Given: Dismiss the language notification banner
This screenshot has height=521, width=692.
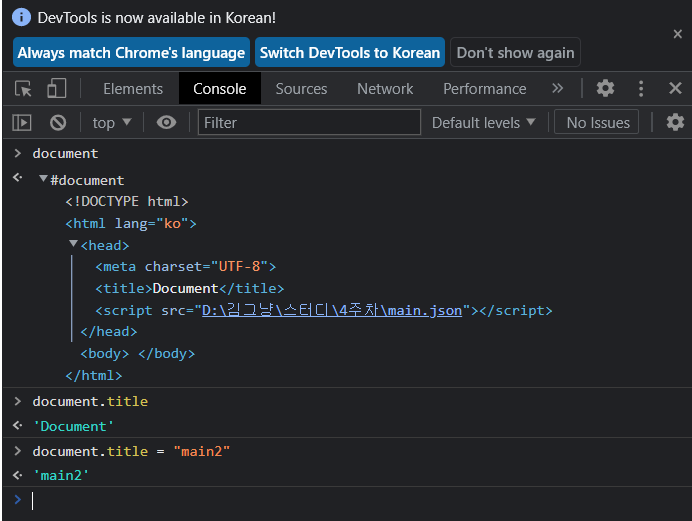Looking at the screenshot, I should click(x=677, y=34).
